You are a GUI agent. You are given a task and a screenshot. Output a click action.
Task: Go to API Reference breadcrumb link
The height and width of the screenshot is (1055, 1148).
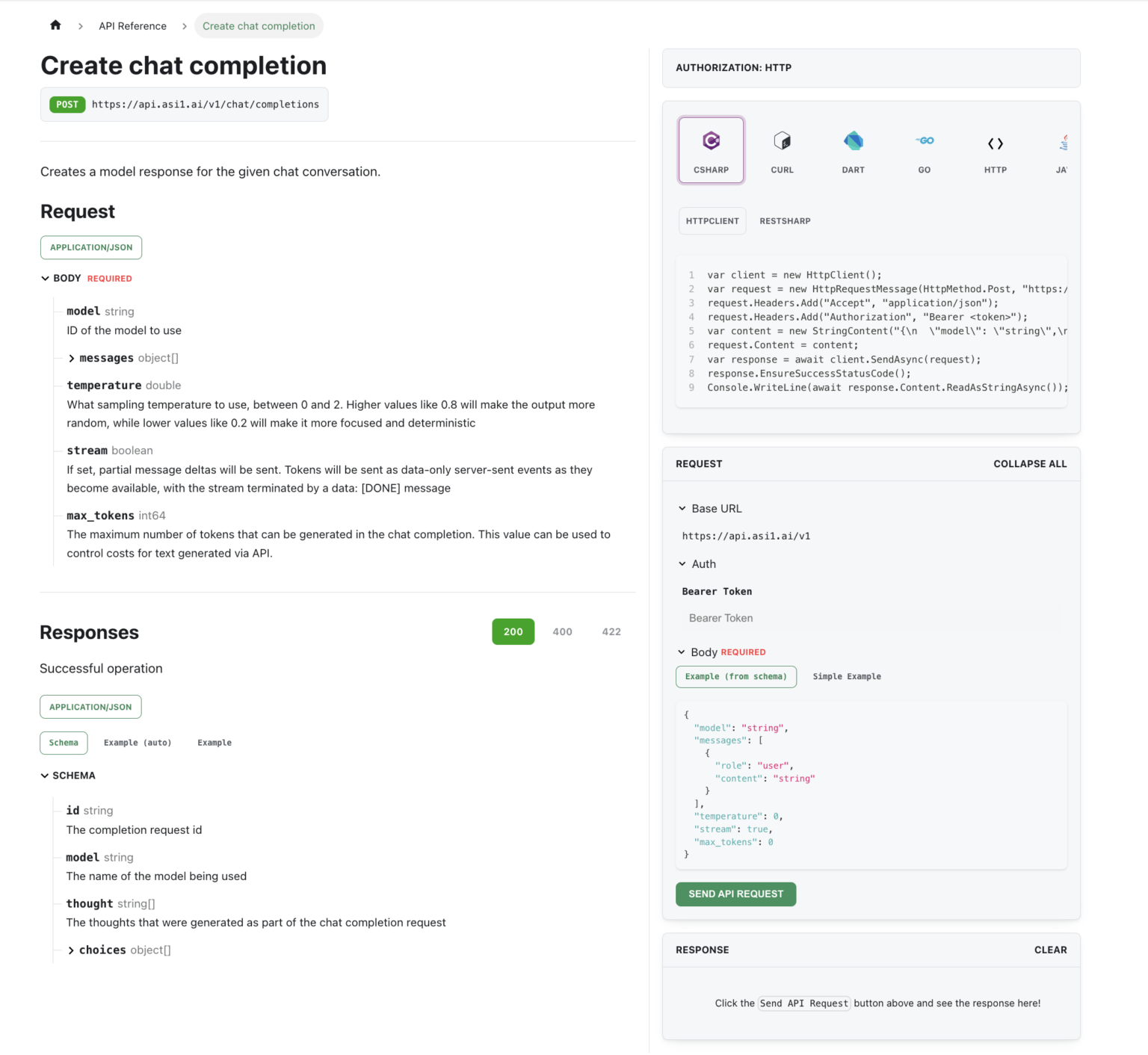[132, 26]
